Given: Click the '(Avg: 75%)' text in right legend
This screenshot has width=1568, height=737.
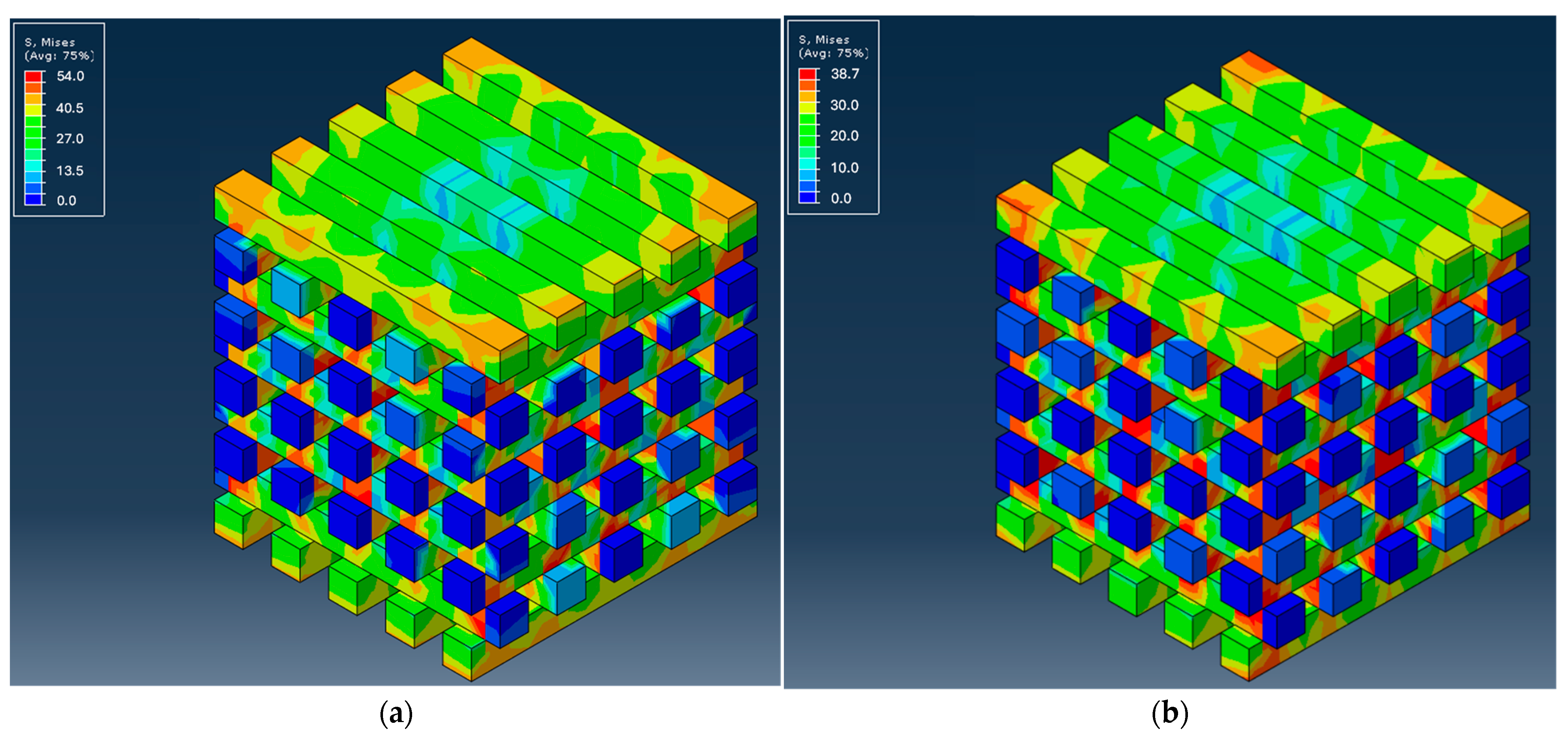Looking at the screenshot, I should (x=833, y=54).
